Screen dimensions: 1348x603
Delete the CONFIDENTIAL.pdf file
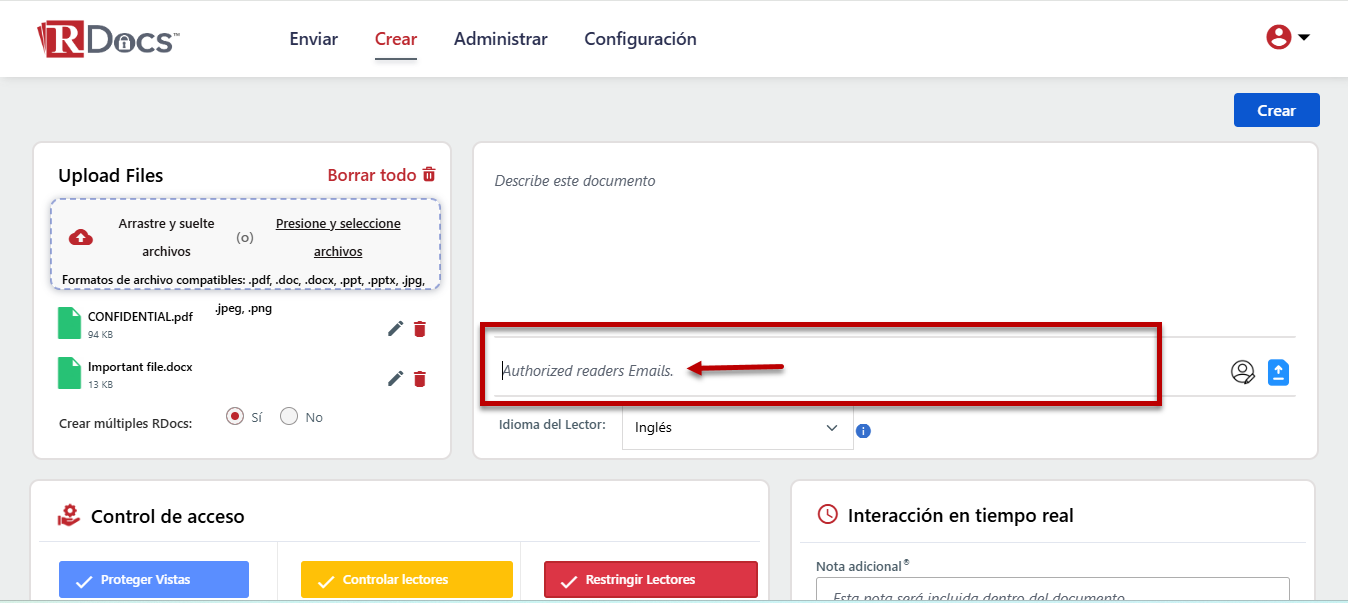(x=420, y=329)
